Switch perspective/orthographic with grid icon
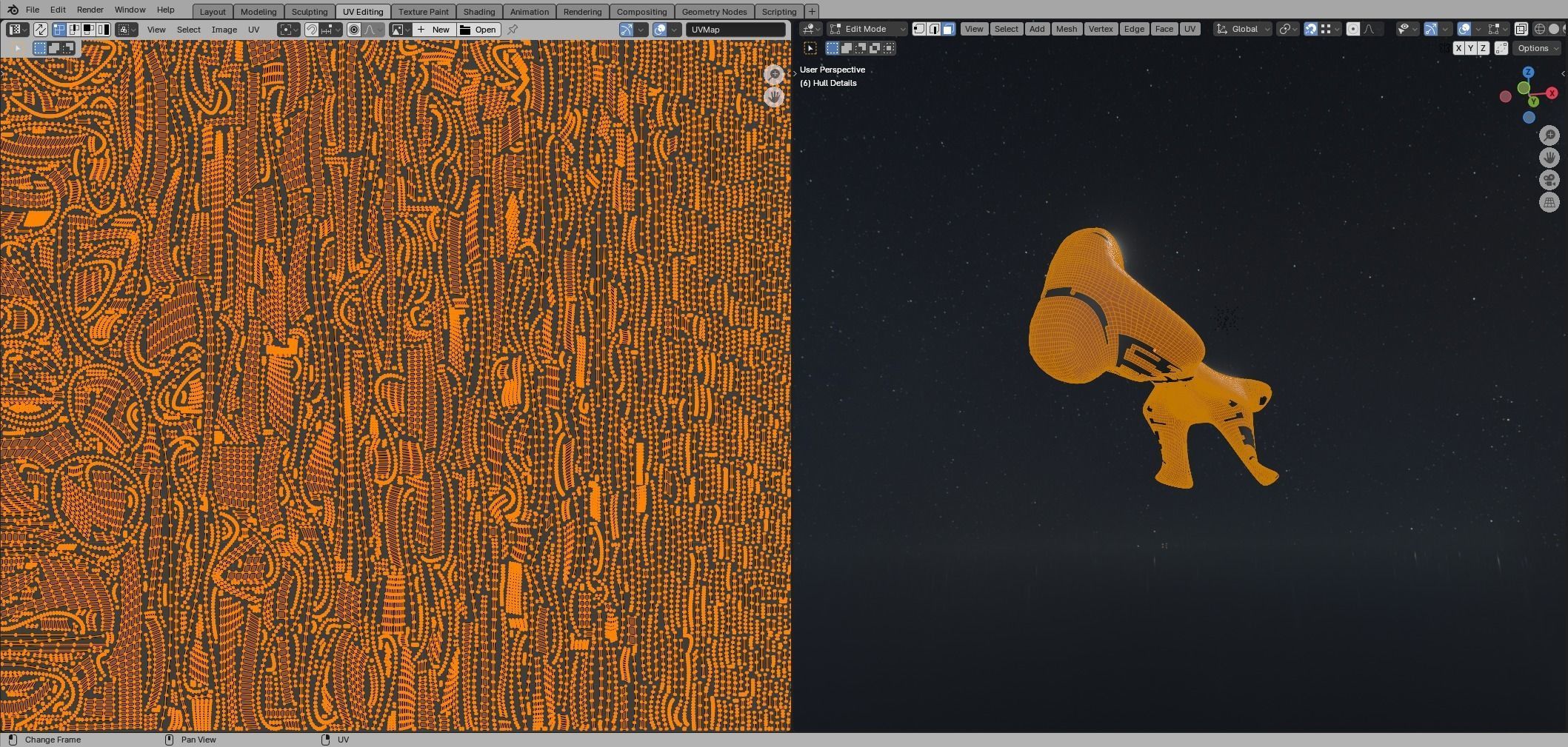 pos(1549,202)
